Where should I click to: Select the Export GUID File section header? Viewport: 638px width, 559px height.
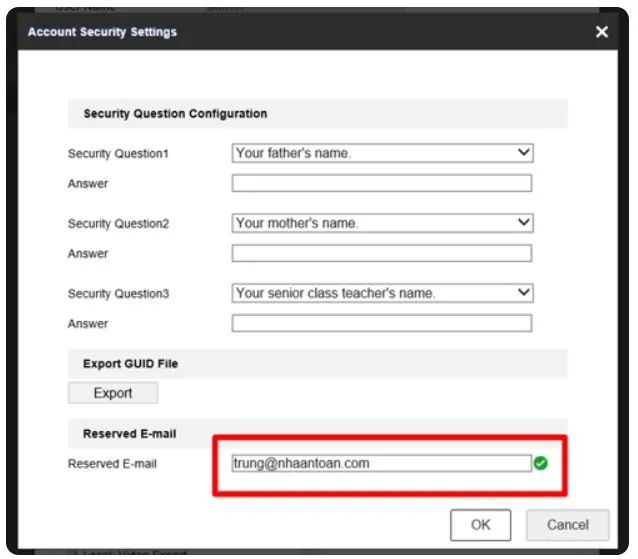tap(129, 363)
